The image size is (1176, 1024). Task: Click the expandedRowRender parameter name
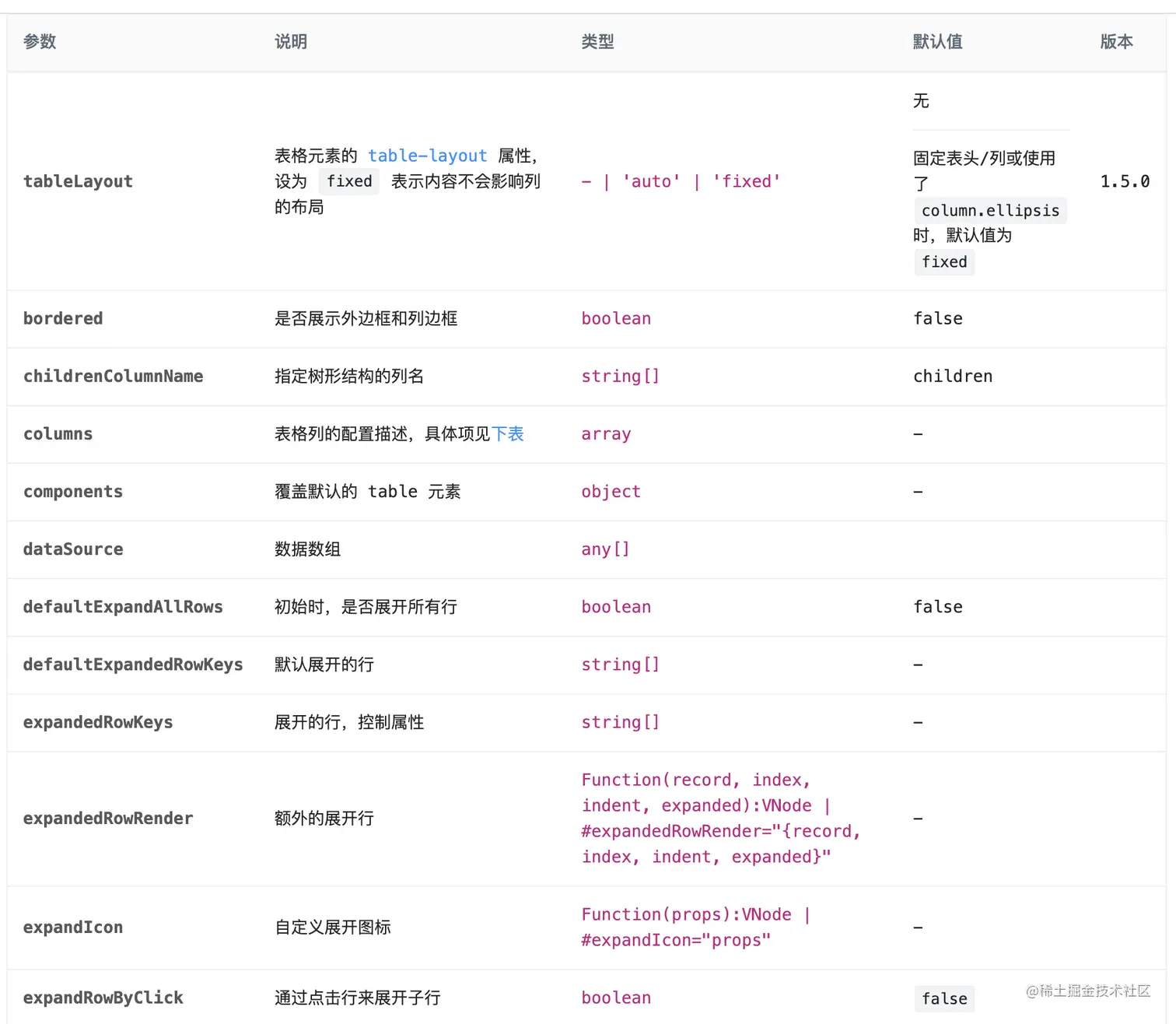point(108,819)
